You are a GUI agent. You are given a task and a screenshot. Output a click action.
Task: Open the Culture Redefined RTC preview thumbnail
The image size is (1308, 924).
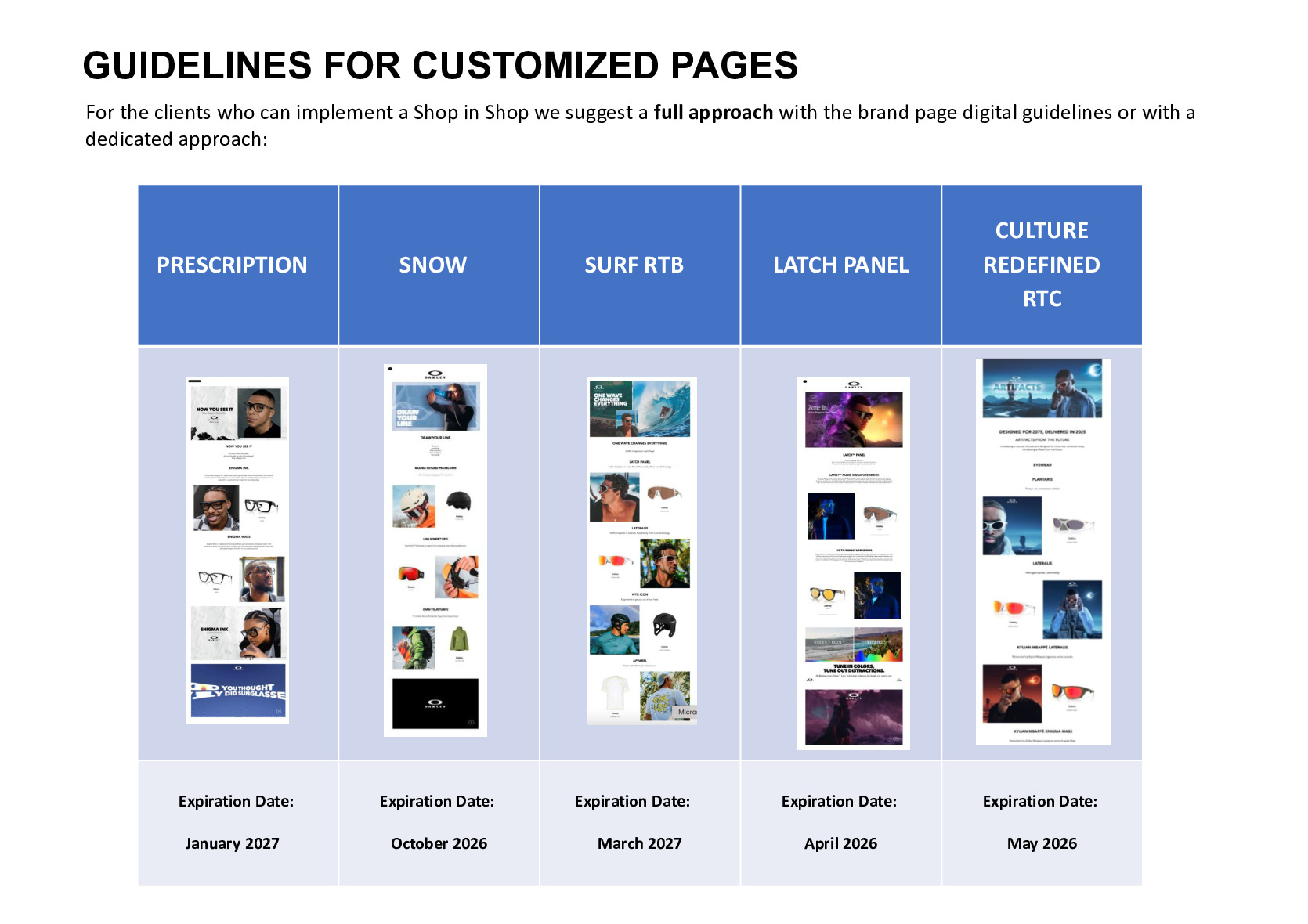pos(1043,552)
